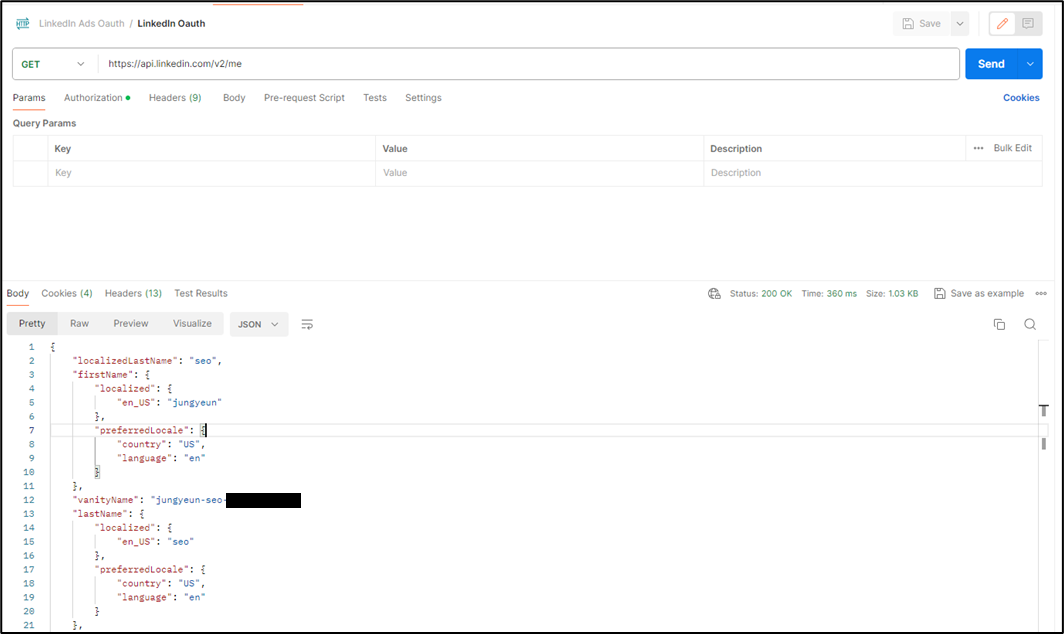Click the lastName key on line 13
The width and height of the screenshot is (1064, 634).
point(98,514)
